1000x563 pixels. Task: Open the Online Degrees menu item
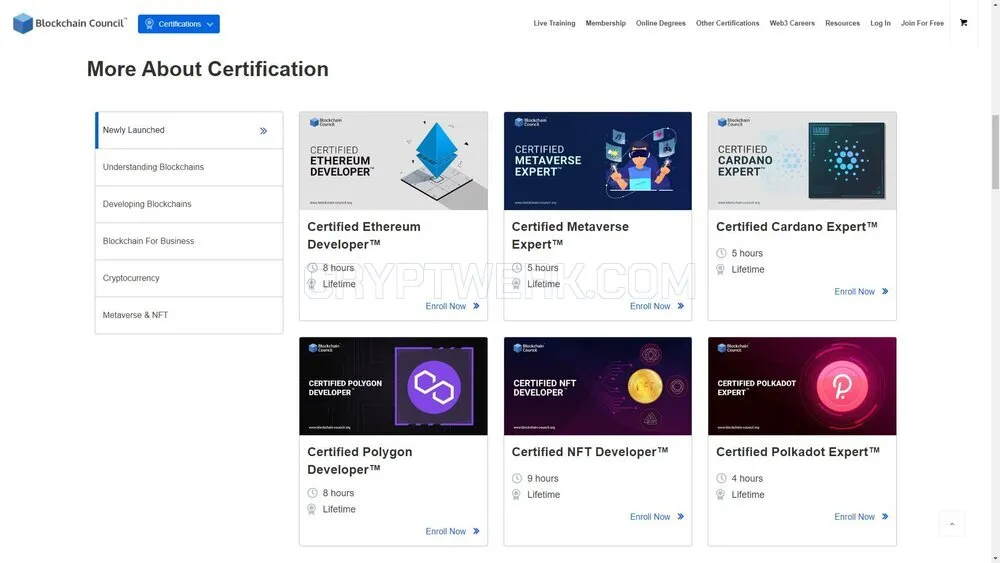click(x=661, y=23)
